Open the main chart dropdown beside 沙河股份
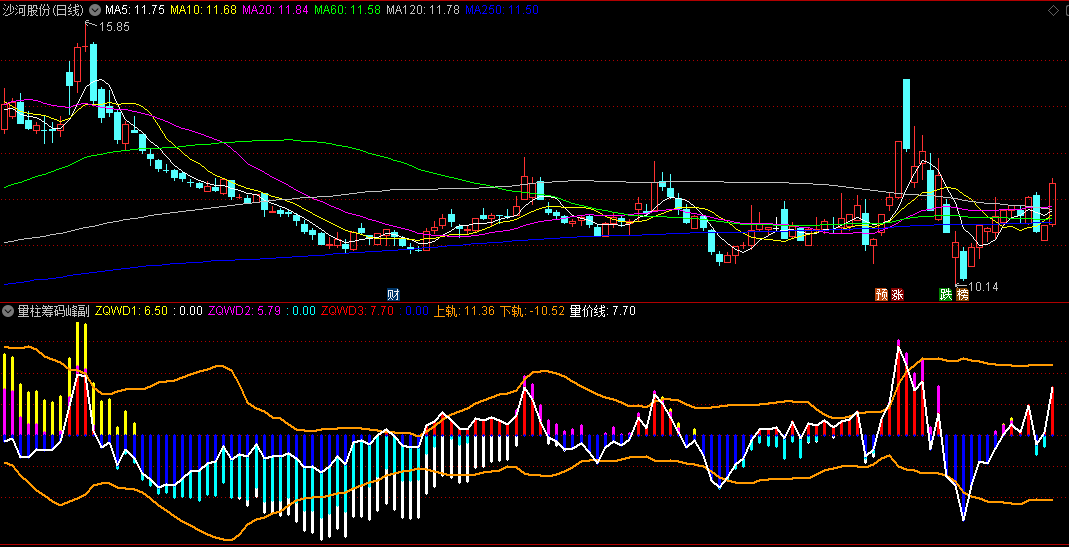The image size is (1069, 547). 94,10
